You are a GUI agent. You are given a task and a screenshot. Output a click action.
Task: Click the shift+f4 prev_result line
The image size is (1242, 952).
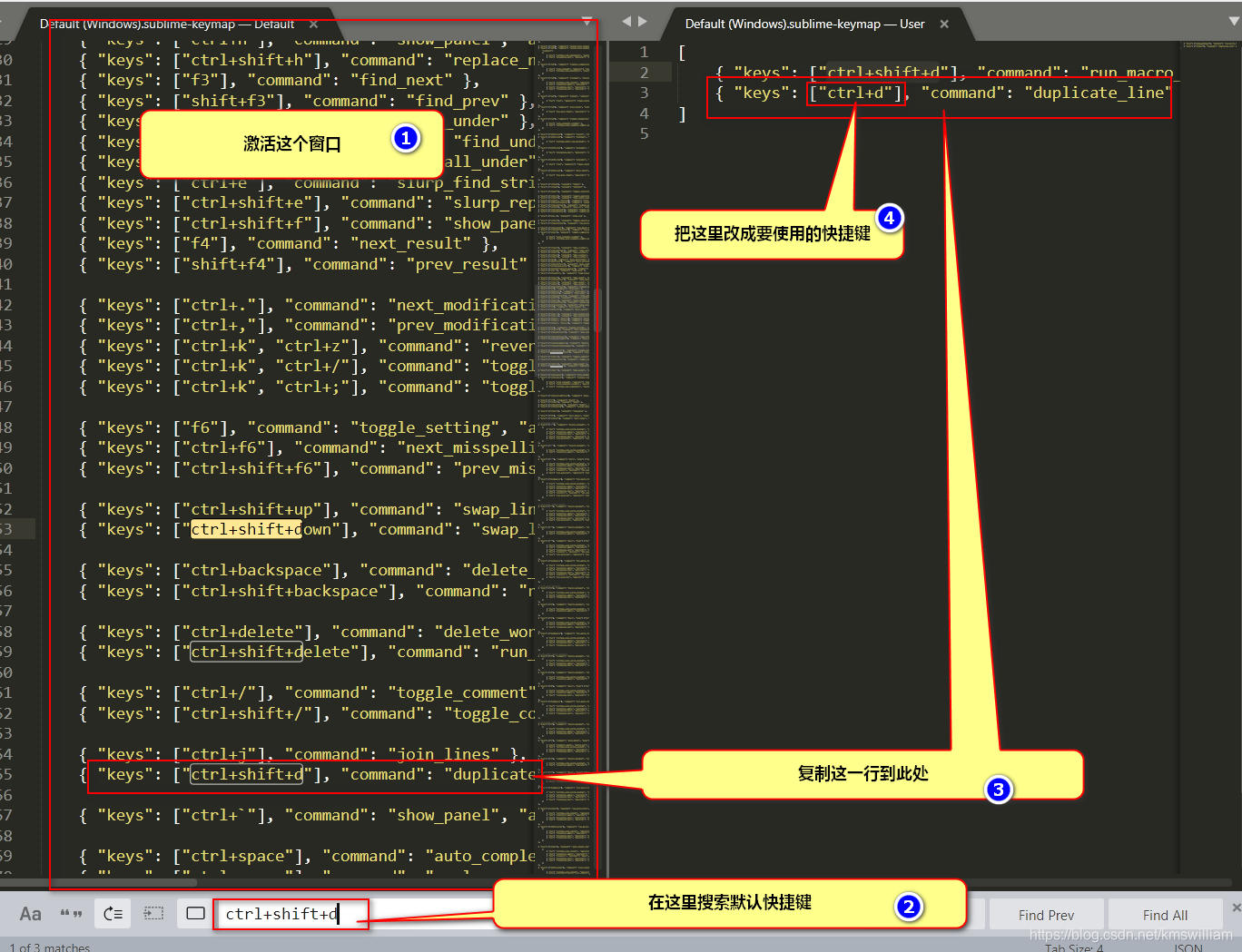[303, 264]
